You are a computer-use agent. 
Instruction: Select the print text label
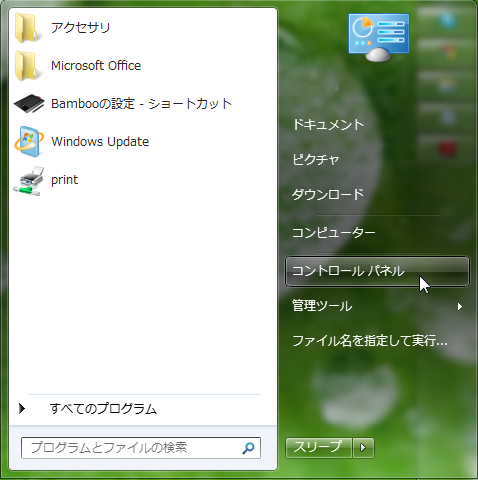(64, 180)
